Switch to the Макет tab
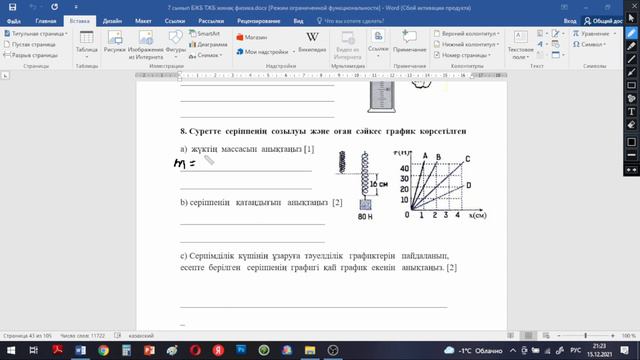Viewport: 640px width, 360px height. pyautogui.click(x=143, y=21)
